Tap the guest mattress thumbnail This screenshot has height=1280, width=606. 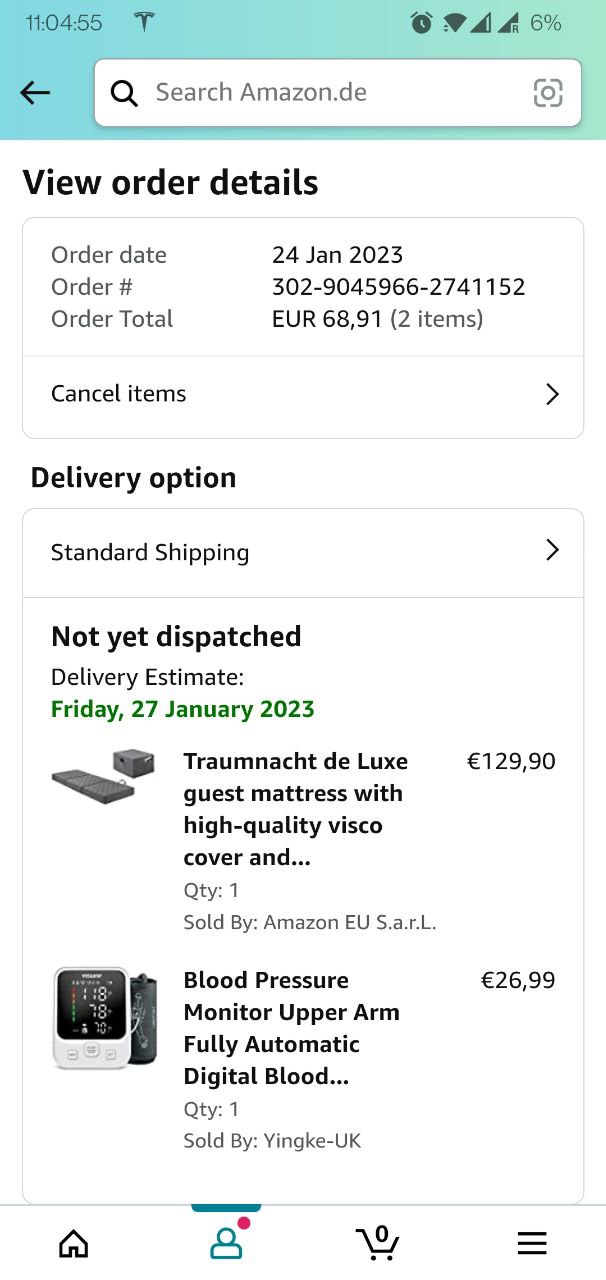pos(104,775)
